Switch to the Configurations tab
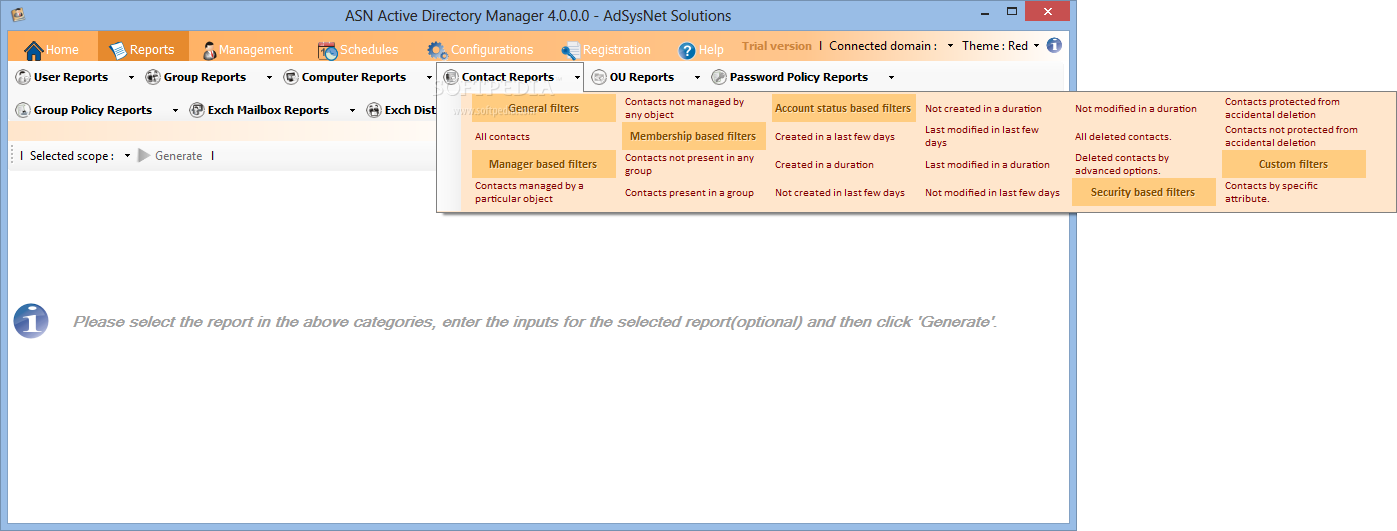 (x=480, y=49)
